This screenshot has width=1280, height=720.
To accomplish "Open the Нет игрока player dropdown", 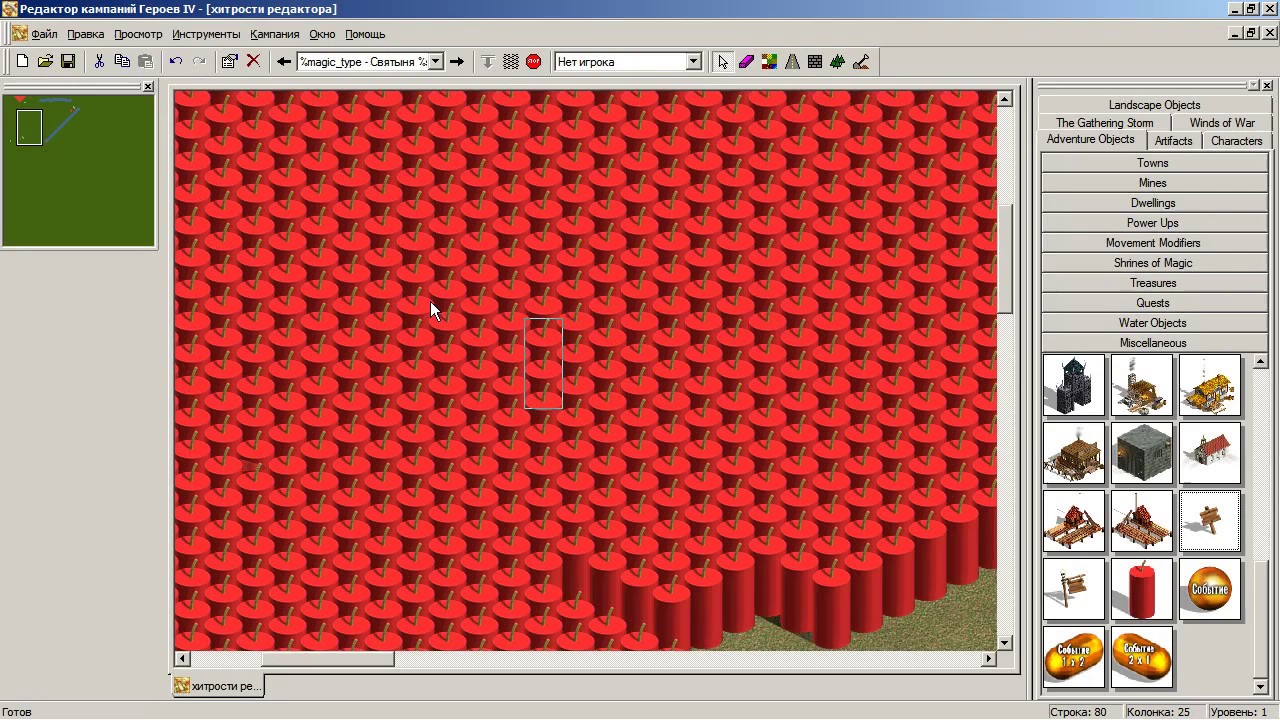I will pyautogui.click(x=693, y=62).
